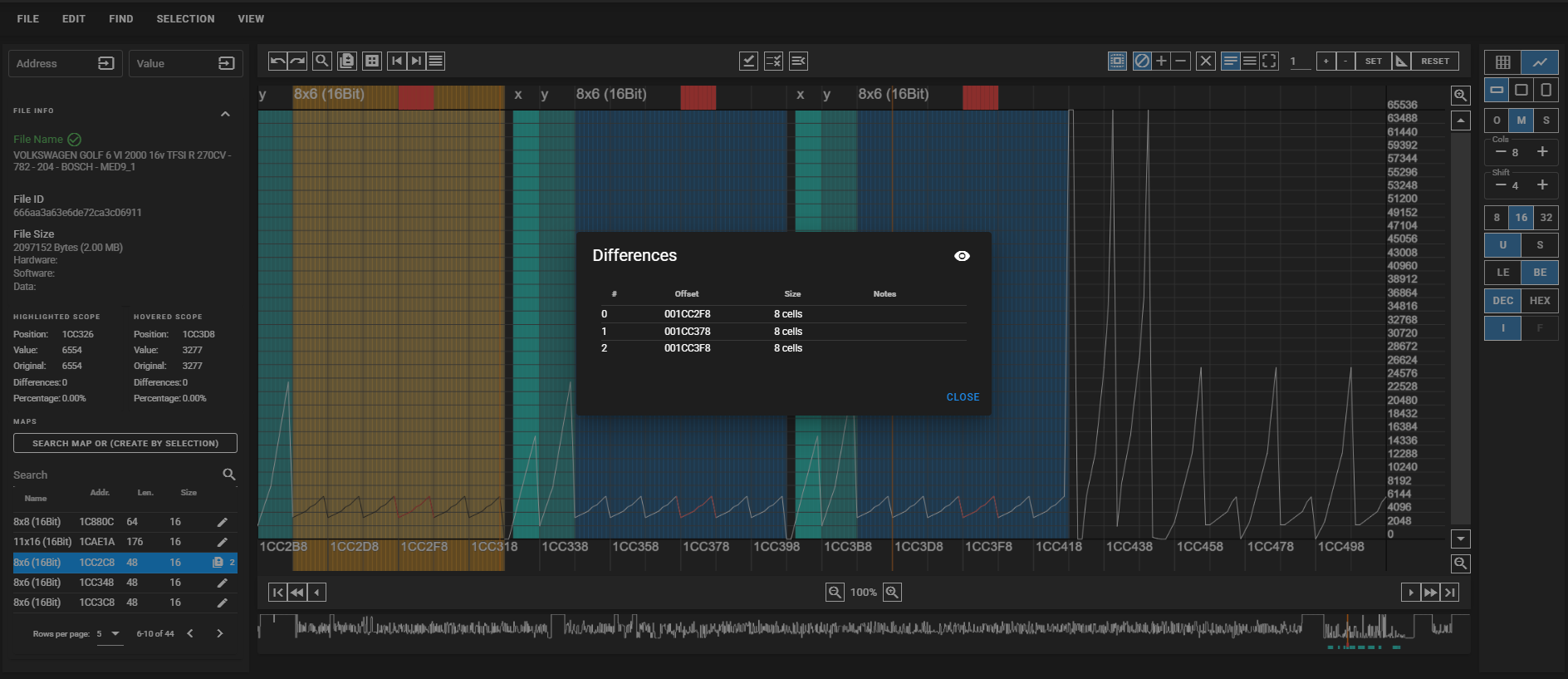
Task: Toggle the eye icon in Differences dialog
Action: click(962, 256)
